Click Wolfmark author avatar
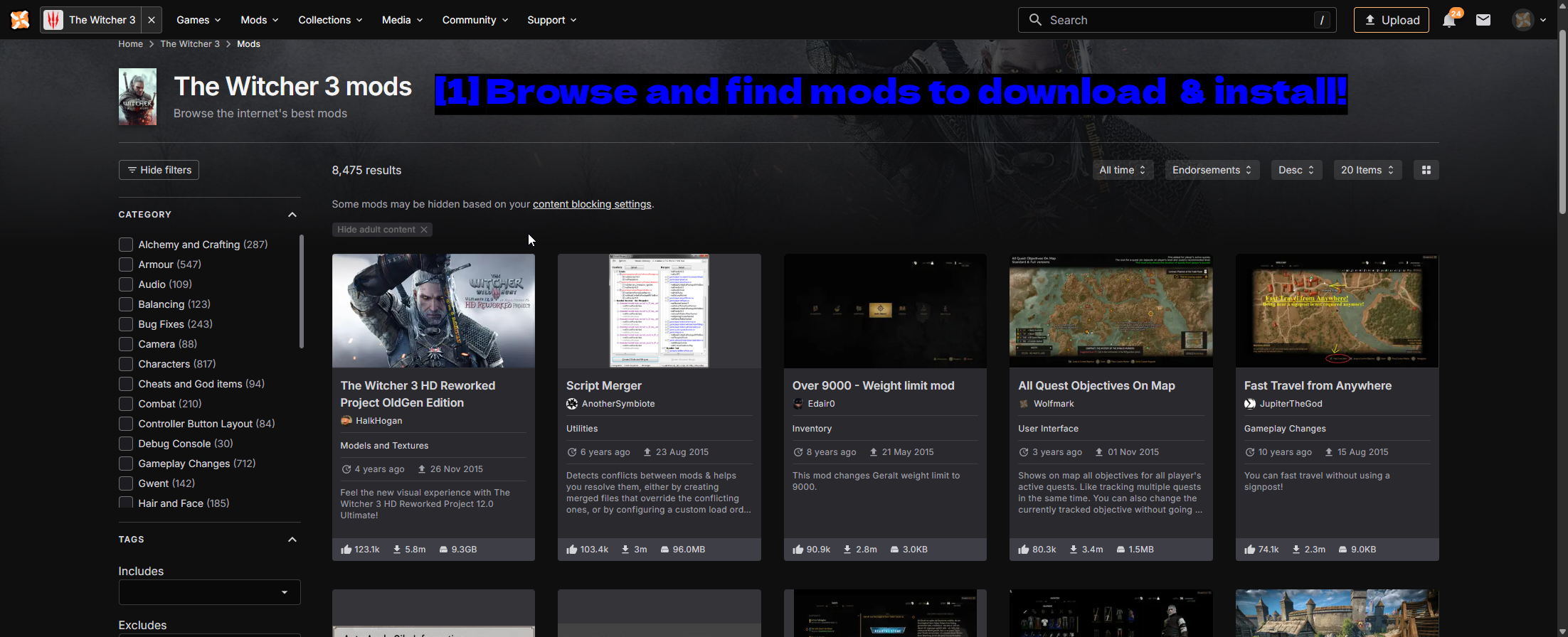This screenshot has width=1568, height=637. pos(1024,404)
